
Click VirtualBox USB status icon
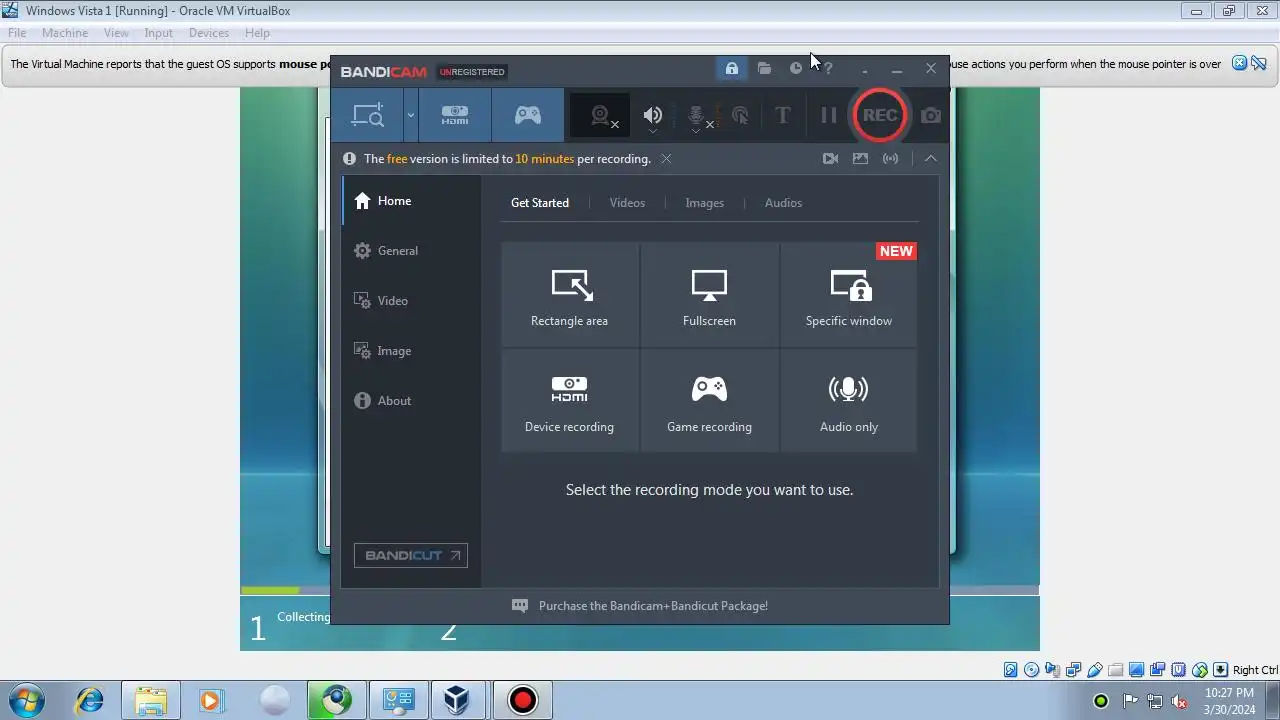pyautogui.click(x=1095, y=670)
